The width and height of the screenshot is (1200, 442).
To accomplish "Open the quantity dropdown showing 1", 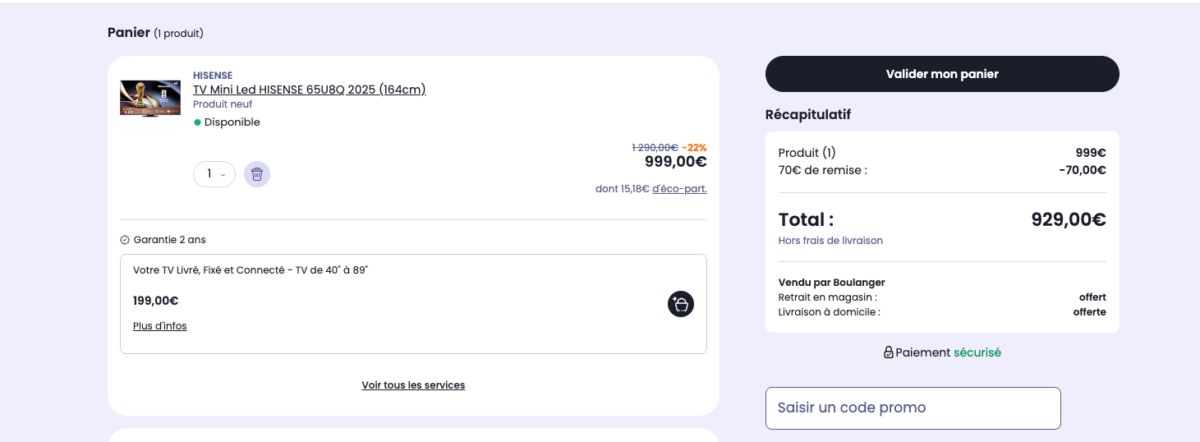I will [214, 174].
